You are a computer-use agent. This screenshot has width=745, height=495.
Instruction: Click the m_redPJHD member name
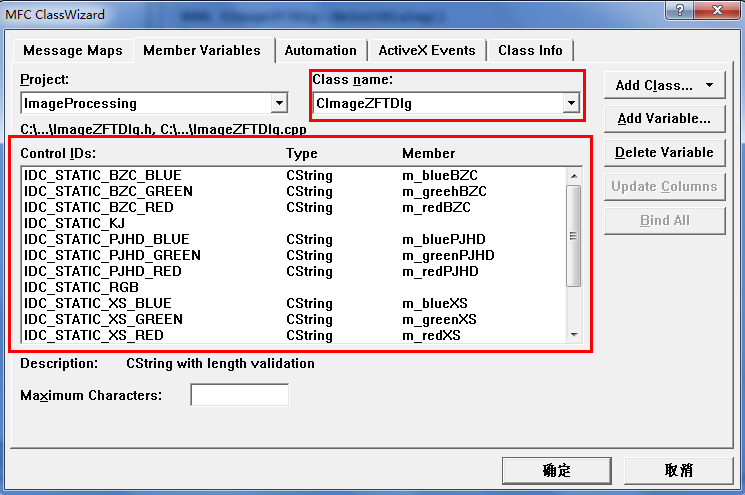tap(440, 272)
